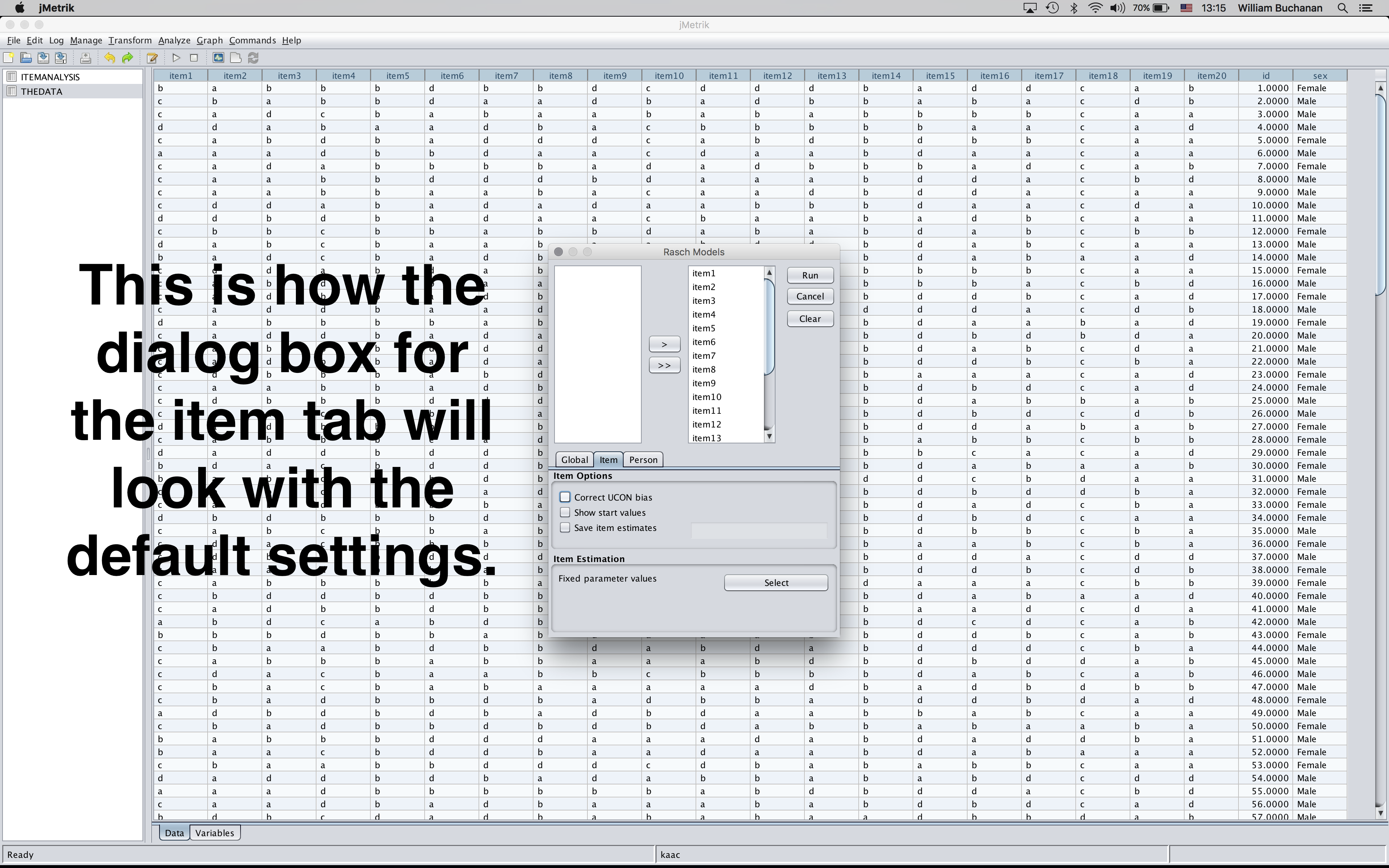1389x868 pixels.
Task: Switch to the Person tab
Action: coord(643,459)
